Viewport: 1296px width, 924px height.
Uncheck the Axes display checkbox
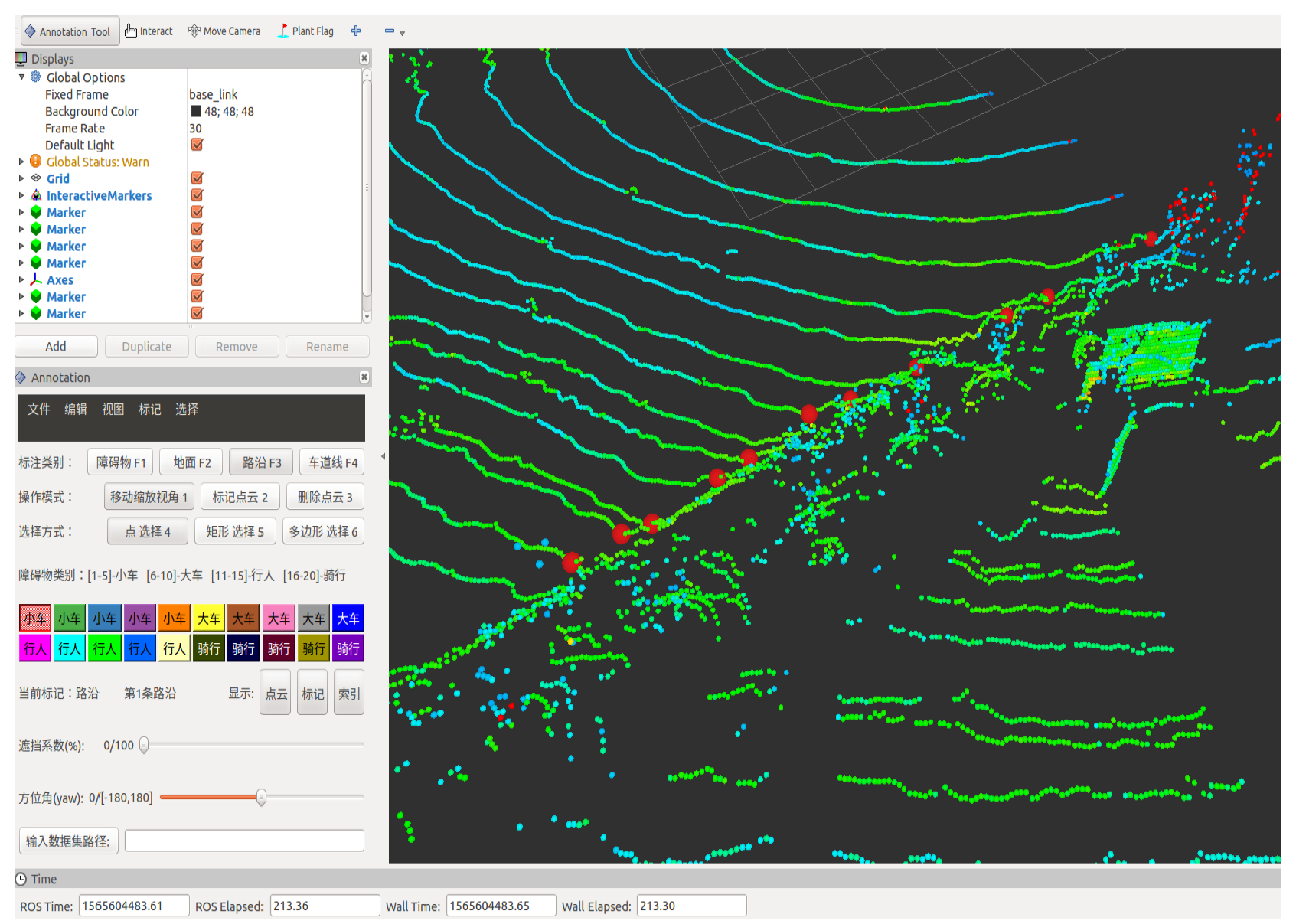tap(198, 279)
